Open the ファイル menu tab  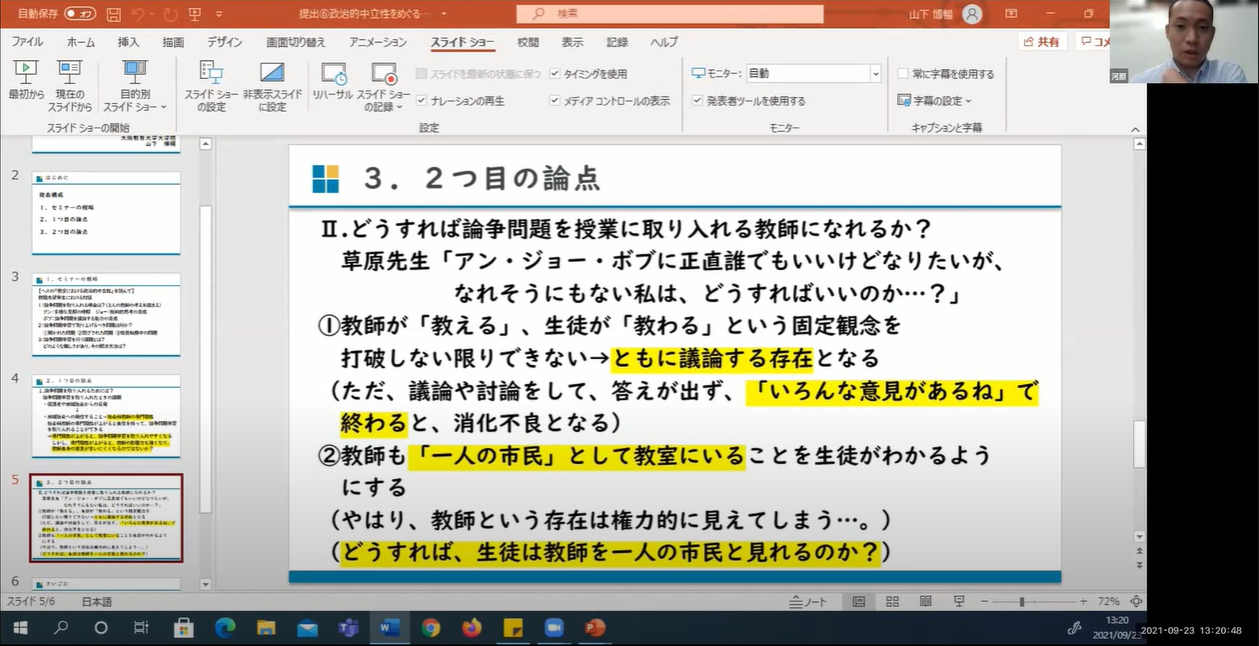tap(27, 42)
